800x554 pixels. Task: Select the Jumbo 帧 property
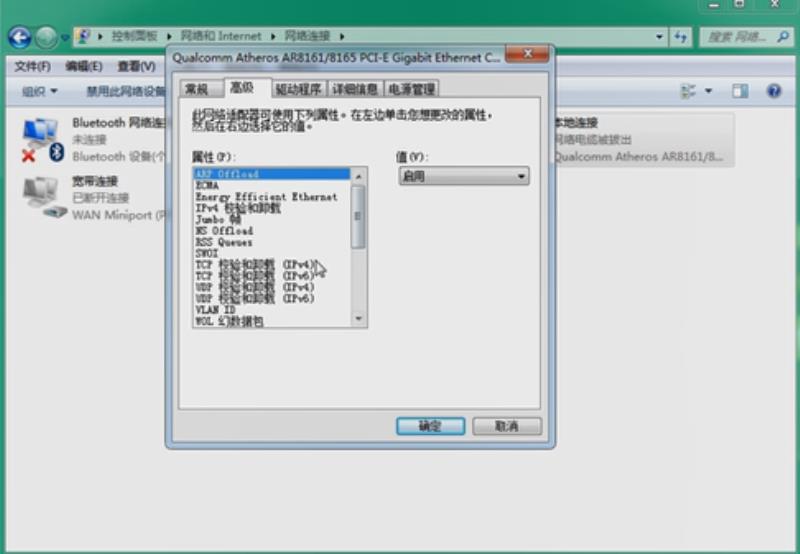(272, 219)
